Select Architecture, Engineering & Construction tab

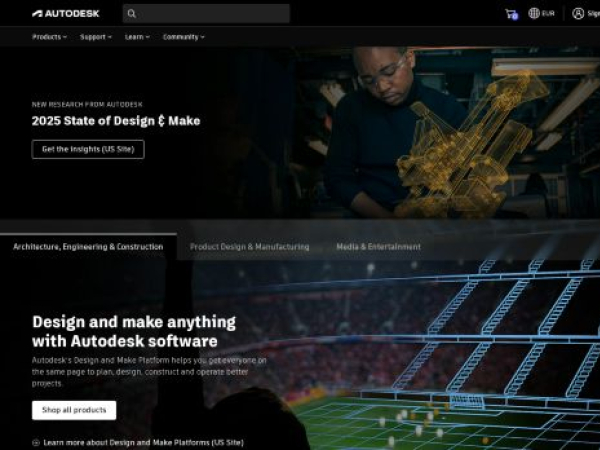[88, 247]
